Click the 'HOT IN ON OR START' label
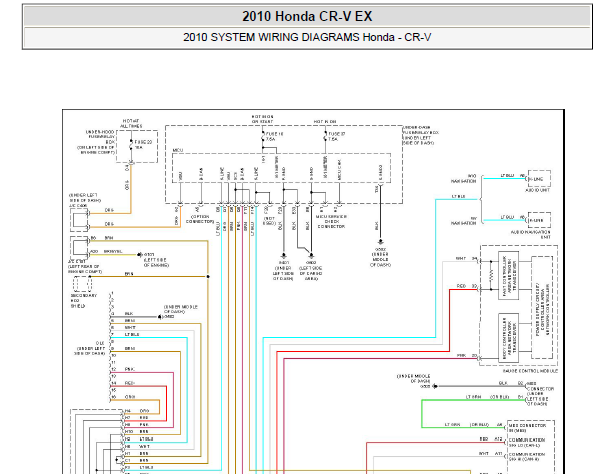This screenshot has width=605, height=474. coord(262,119)
